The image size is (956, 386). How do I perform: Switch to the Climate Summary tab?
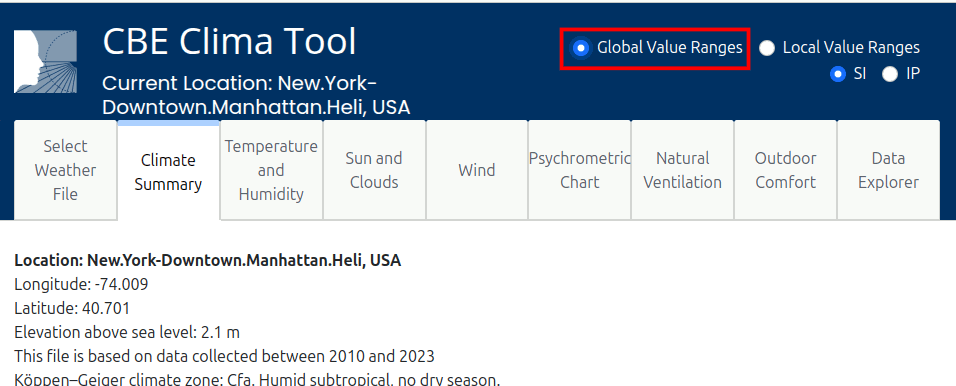tap(168, 171)
